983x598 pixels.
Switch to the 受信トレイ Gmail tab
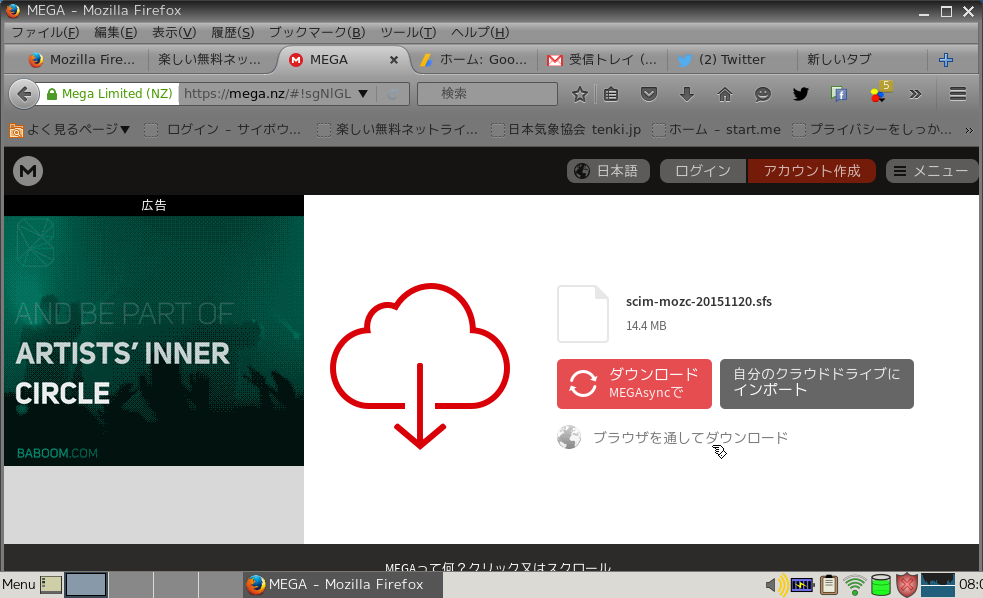[602, 60]
